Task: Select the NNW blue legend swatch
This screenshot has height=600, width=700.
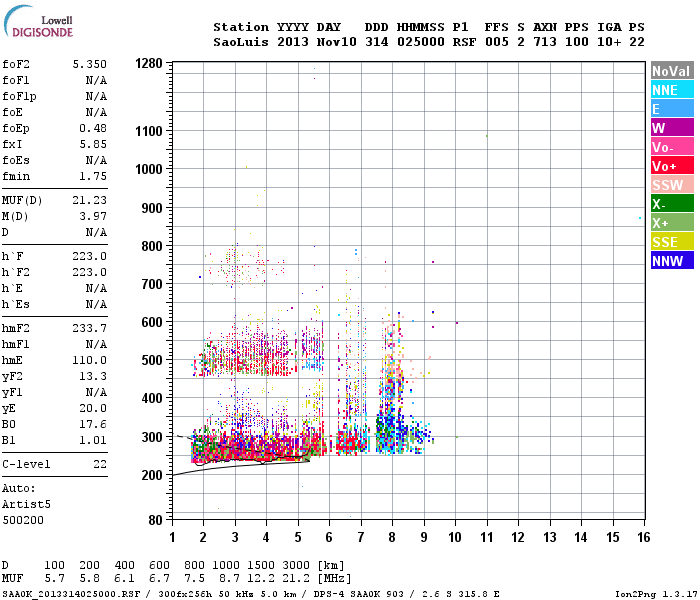Action: (672, 261)
